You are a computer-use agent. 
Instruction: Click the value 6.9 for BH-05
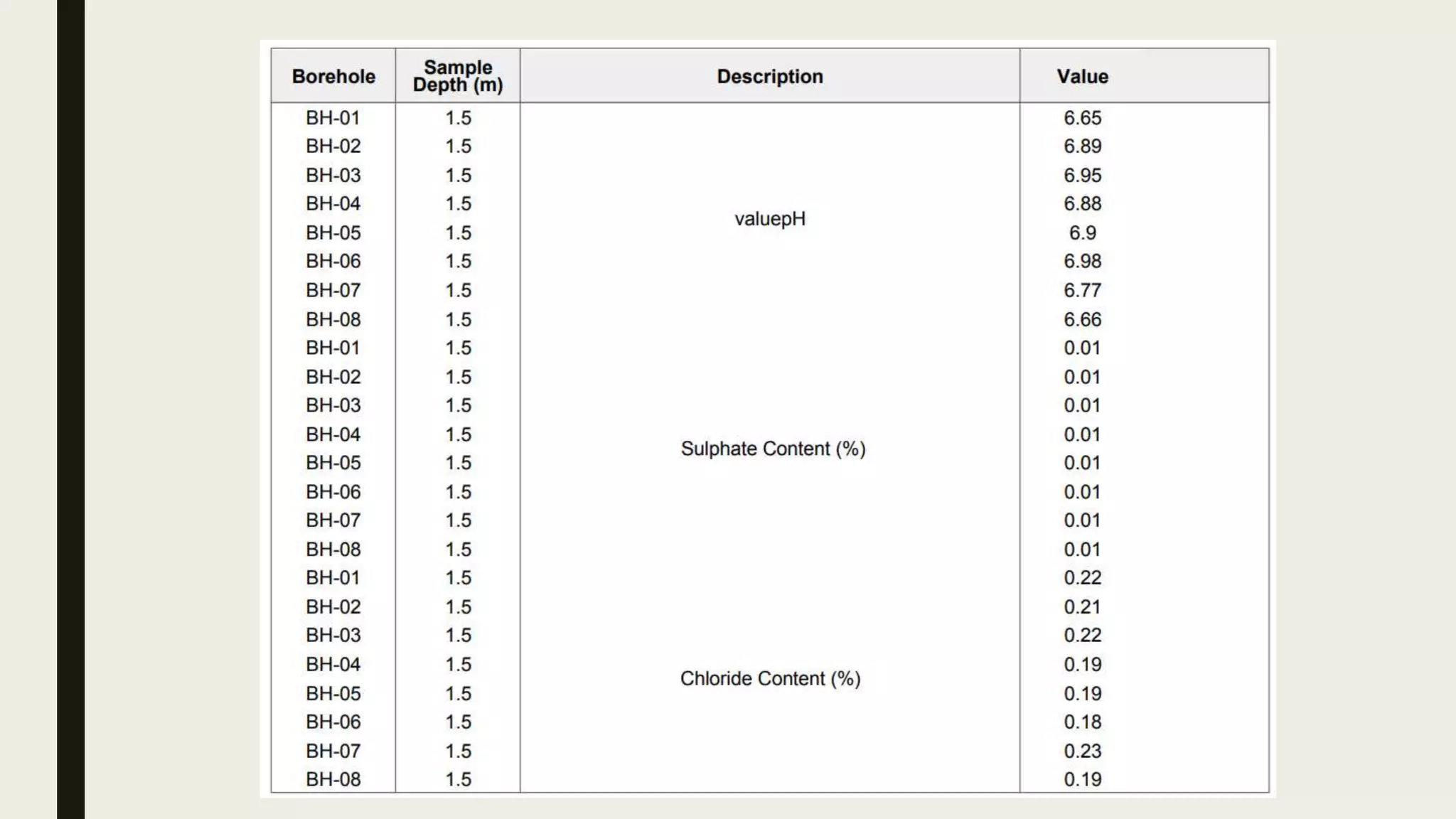1082,232
